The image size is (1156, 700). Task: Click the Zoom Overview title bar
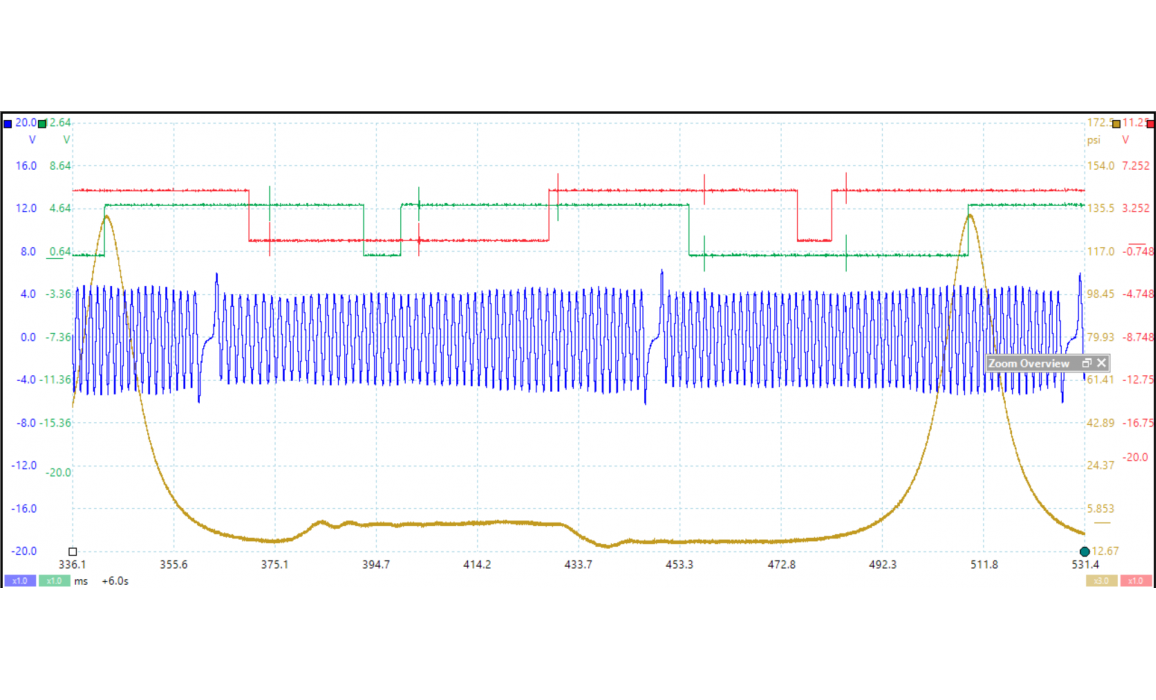[x=1028, y=364]
